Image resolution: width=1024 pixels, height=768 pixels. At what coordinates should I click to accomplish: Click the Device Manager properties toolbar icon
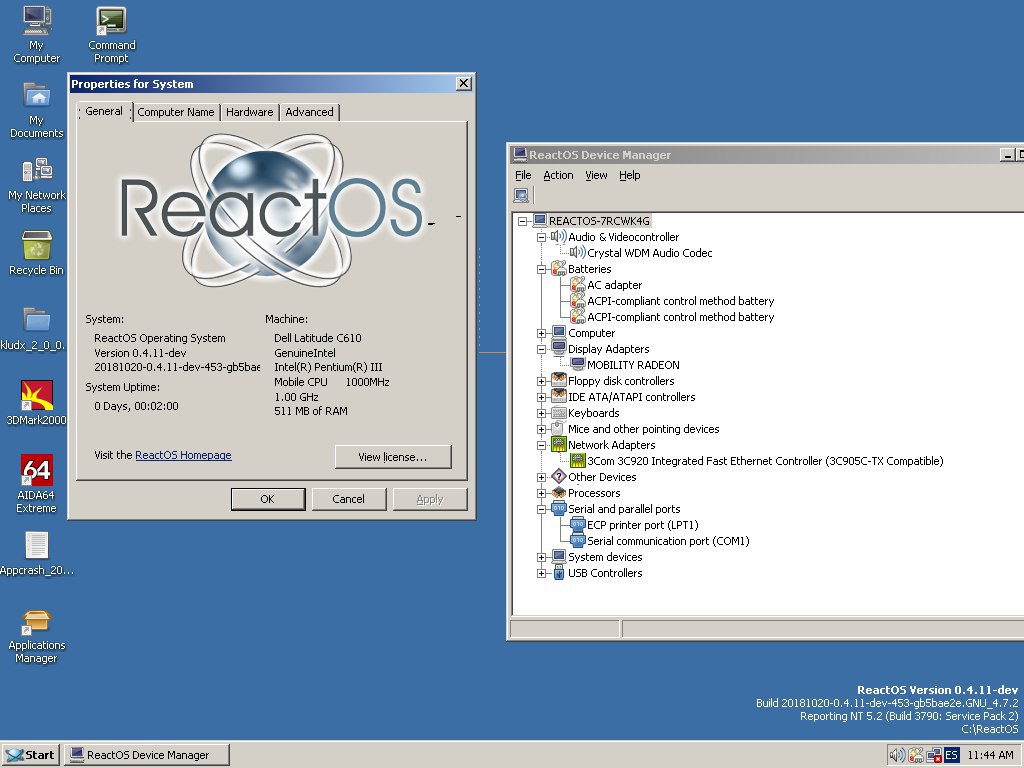[521, 195]
